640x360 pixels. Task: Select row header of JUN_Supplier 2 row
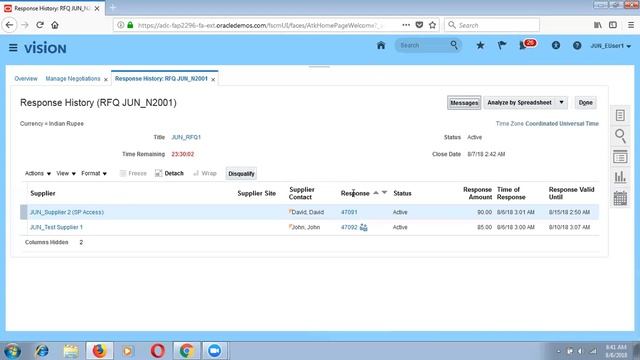[24, 212]
